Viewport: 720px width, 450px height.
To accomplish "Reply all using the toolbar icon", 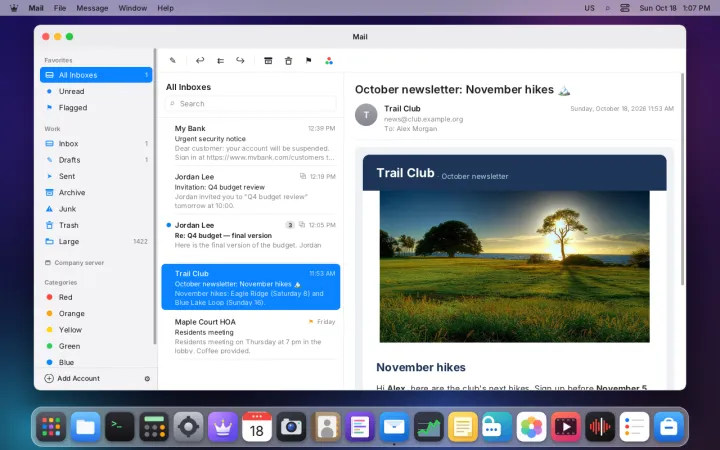I will pyautogui.click(x=220, y=61).
